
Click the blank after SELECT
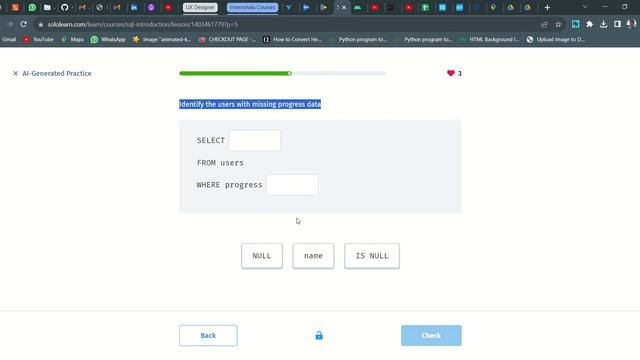click(255, 140)
